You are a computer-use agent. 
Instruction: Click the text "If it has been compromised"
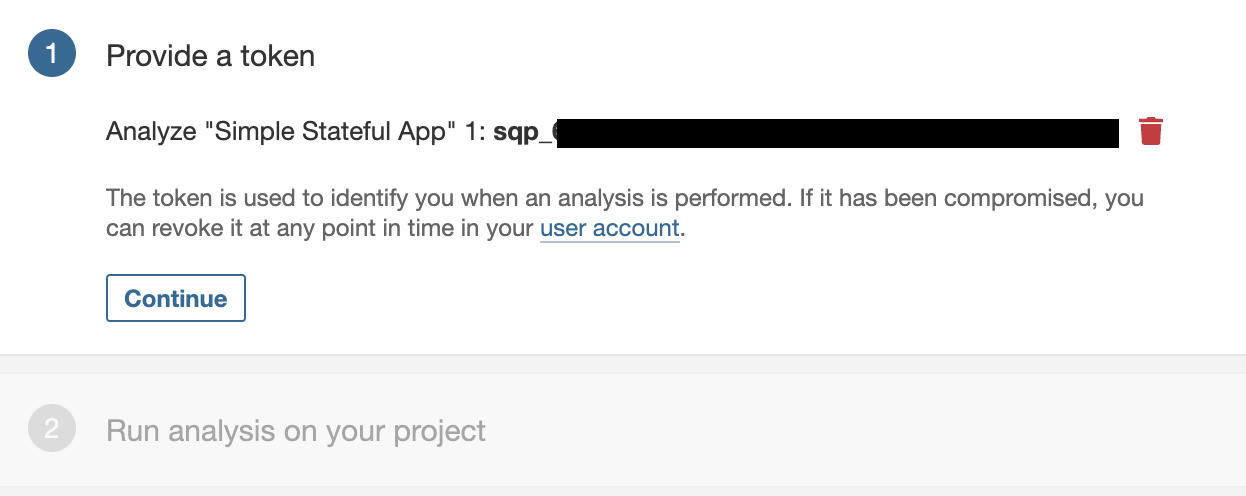point(930,198)
